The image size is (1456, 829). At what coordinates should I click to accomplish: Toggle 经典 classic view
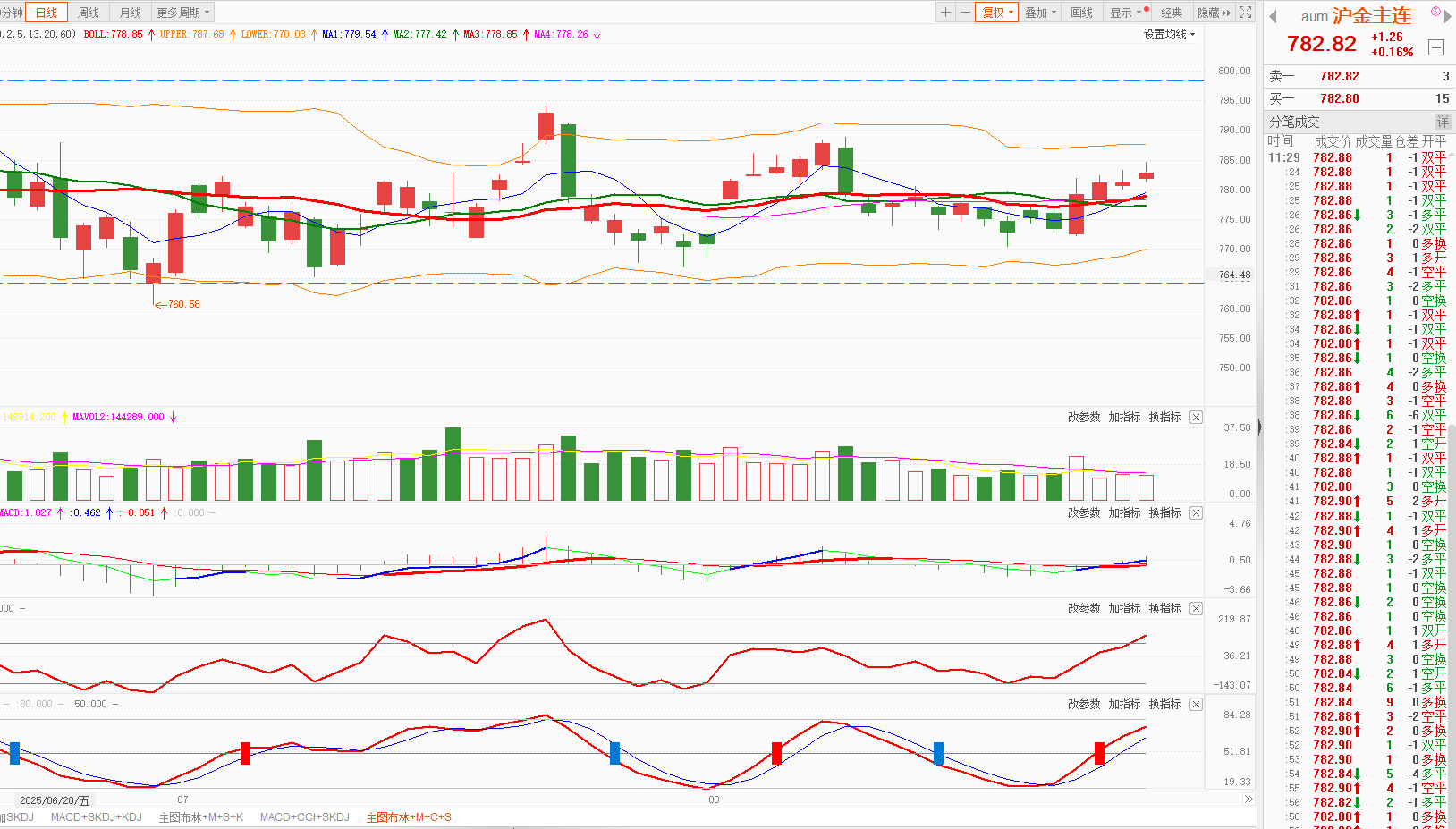1172,13
